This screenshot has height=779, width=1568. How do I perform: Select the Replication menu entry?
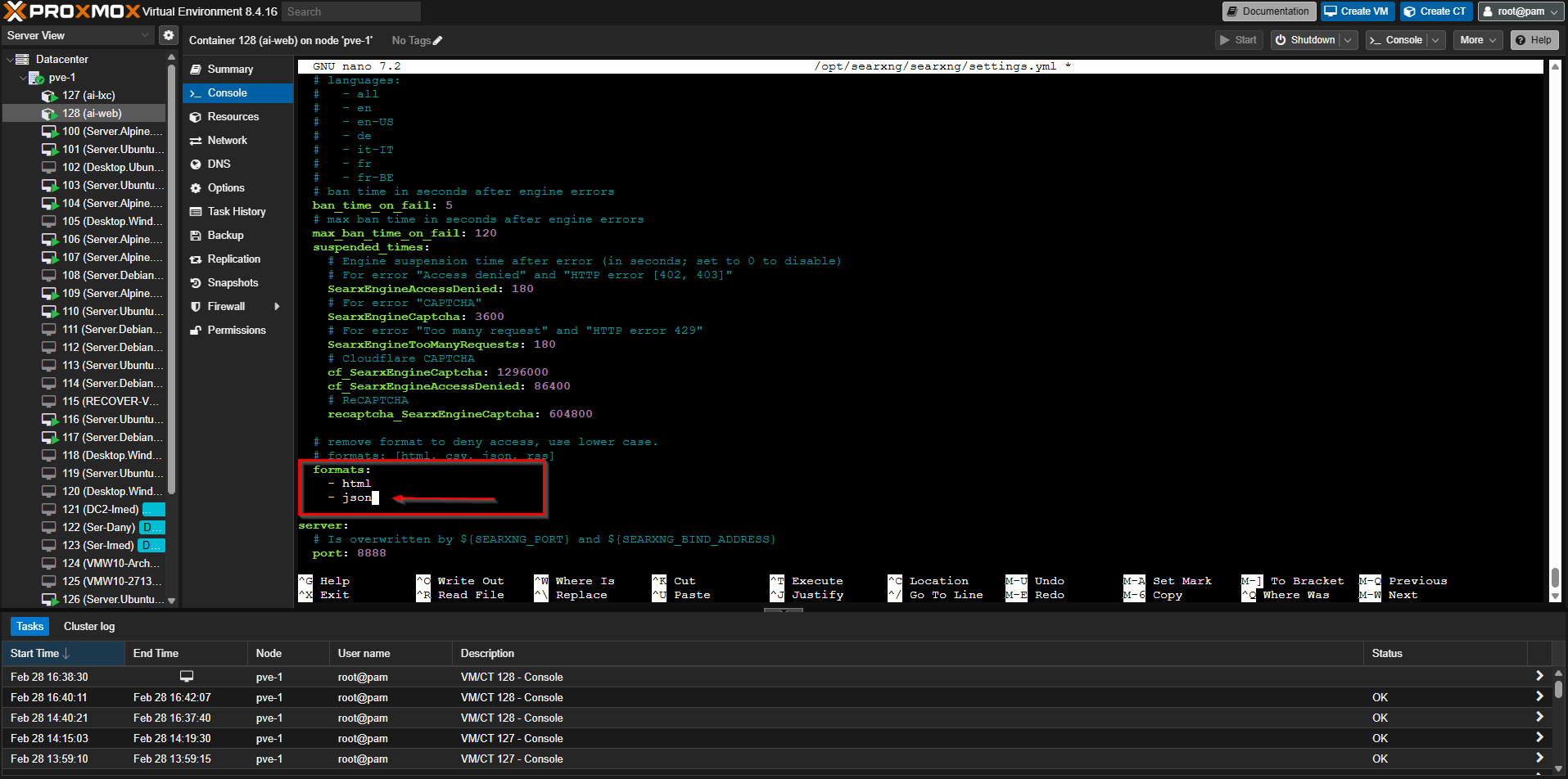(x=233, y=259)
